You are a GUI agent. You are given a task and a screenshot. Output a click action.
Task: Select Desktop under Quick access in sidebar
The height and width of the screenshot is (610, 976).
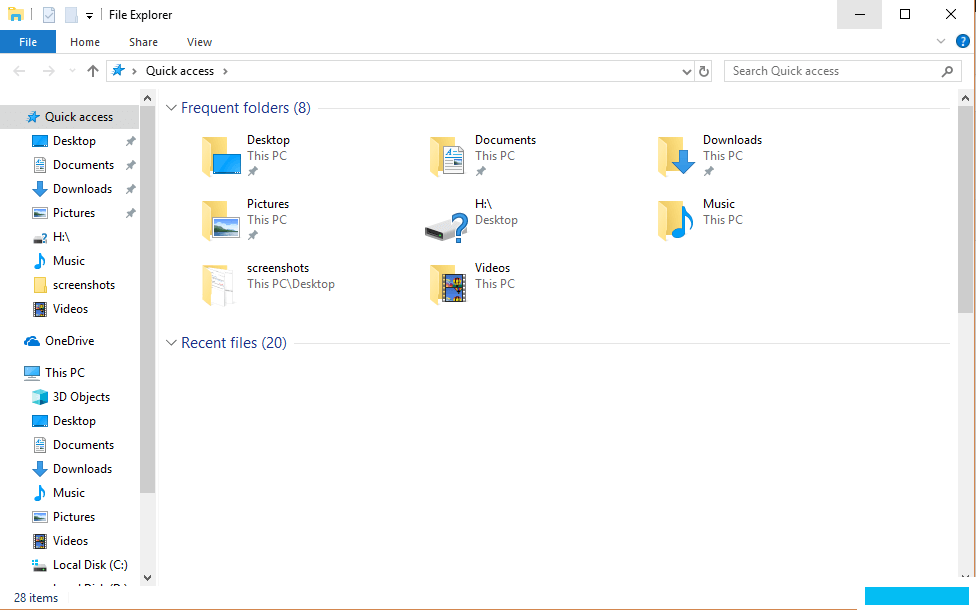[x=74, y=141]
